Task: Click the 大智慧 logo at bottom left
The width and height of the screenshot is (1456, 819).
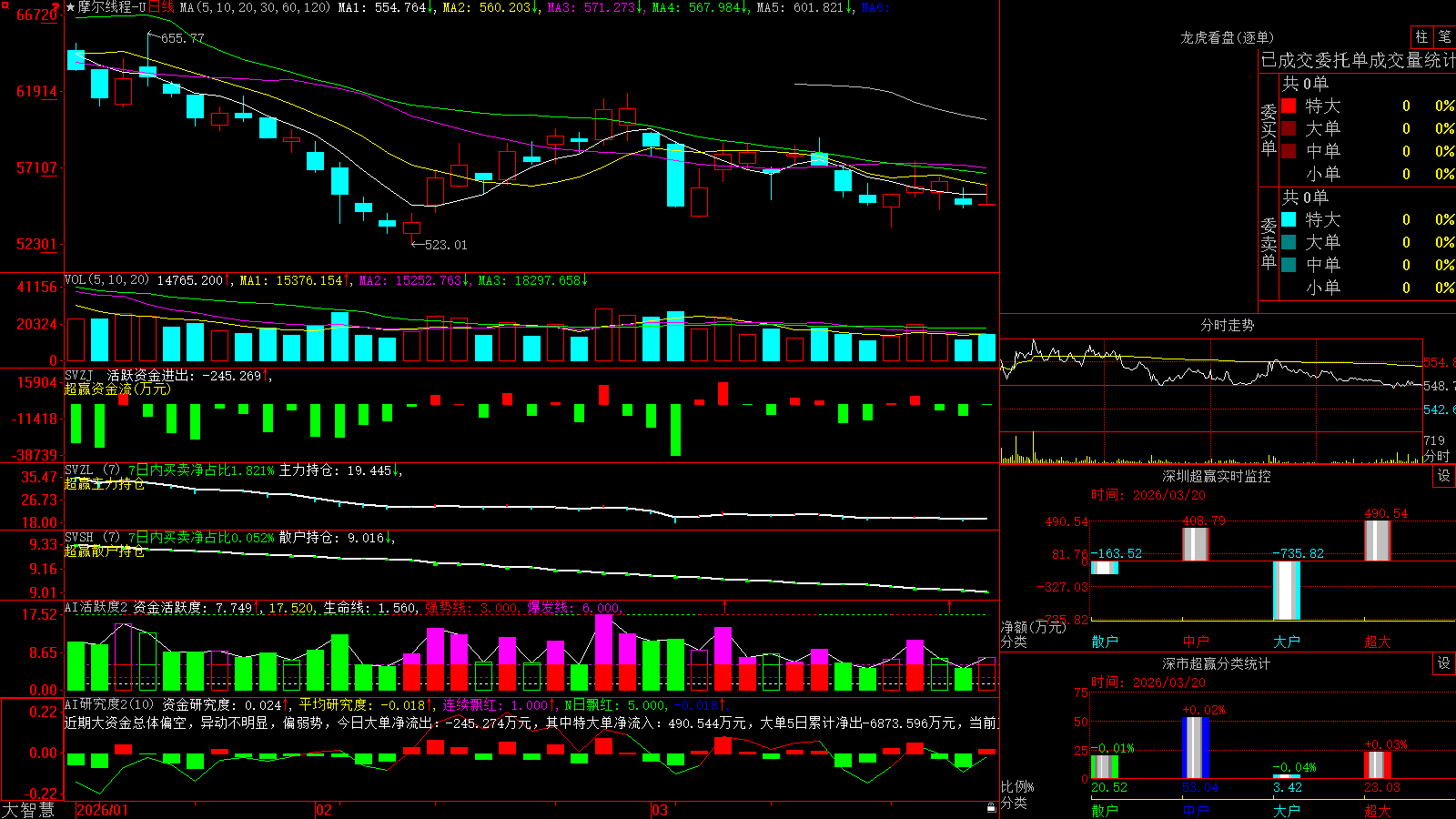Action: pyautogui.click(x=28, y=810)
